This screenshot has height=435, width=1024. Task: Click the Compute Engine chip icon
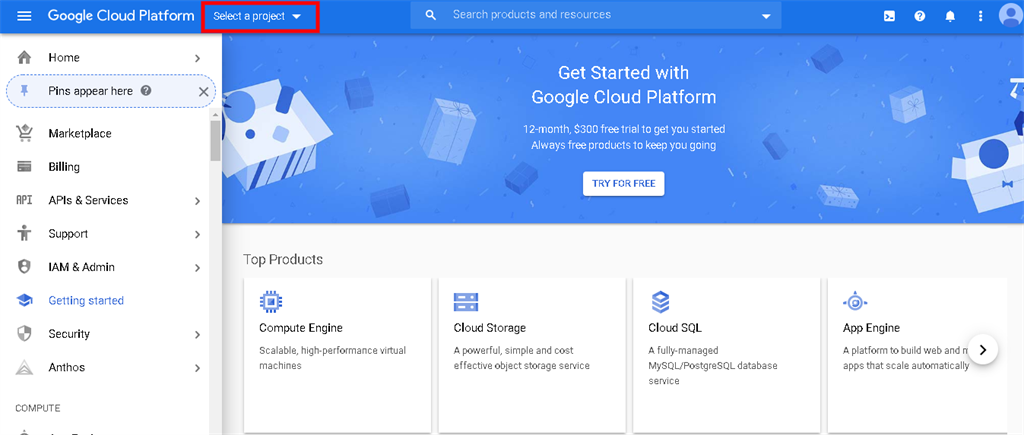coord(271,301)
